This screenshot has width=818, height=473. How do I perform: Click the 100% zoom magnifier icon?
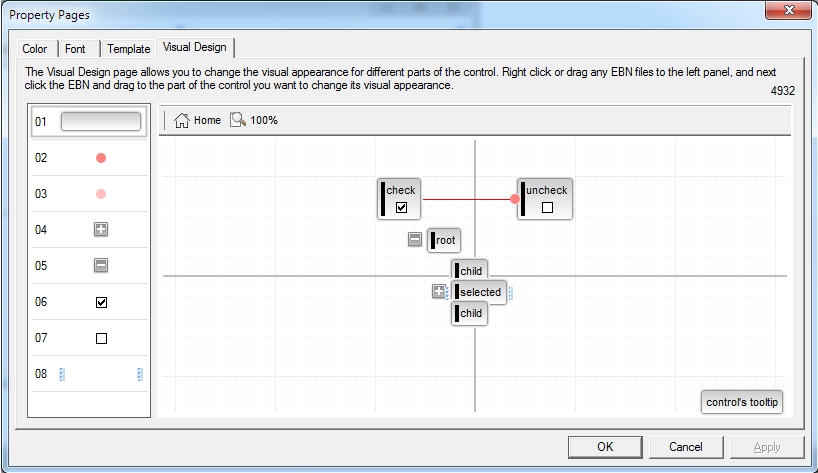pyautogui.click(x=238, y=120)
